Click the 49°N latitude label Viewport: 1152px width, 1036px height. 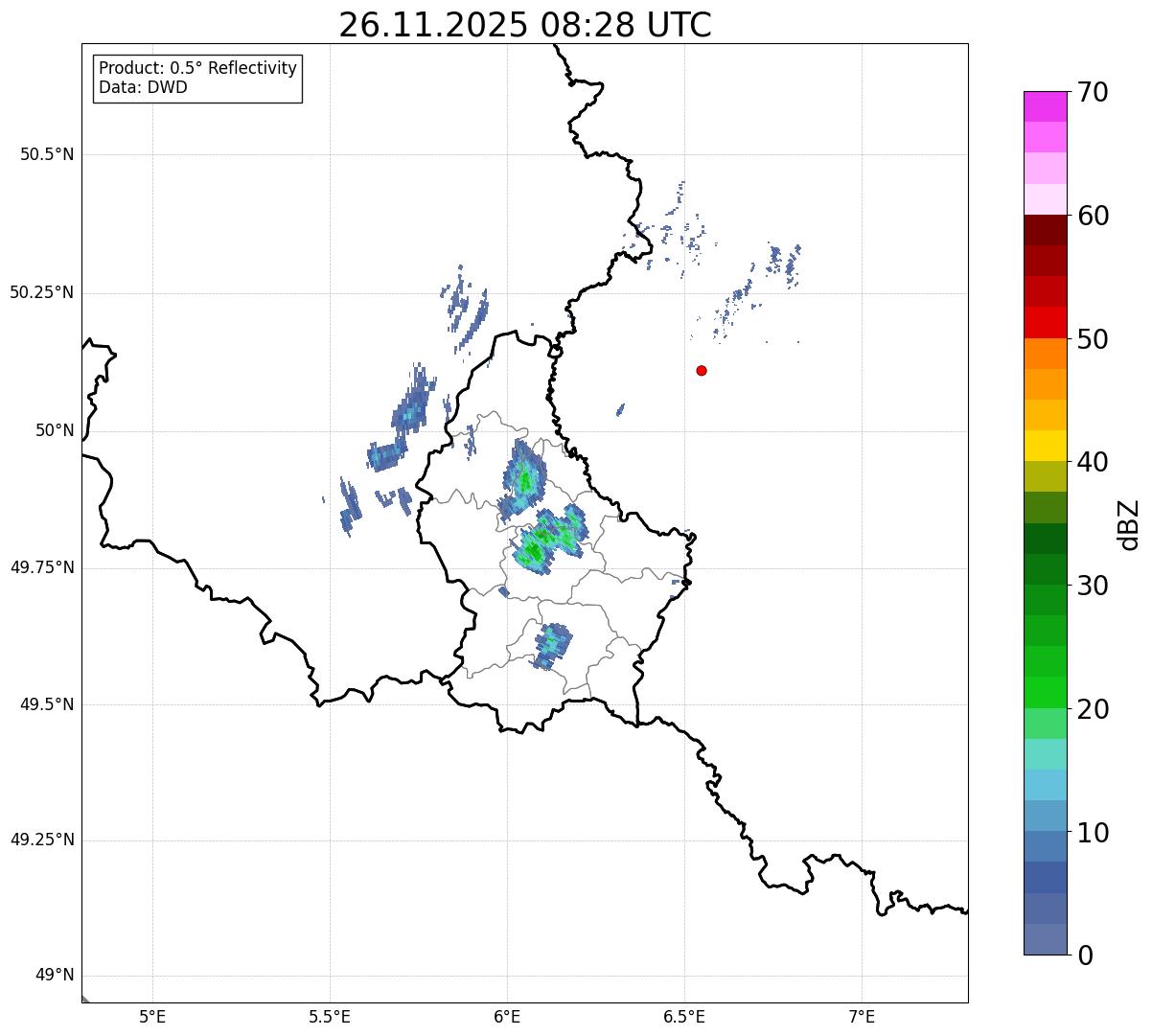click(x=55, y=976)
